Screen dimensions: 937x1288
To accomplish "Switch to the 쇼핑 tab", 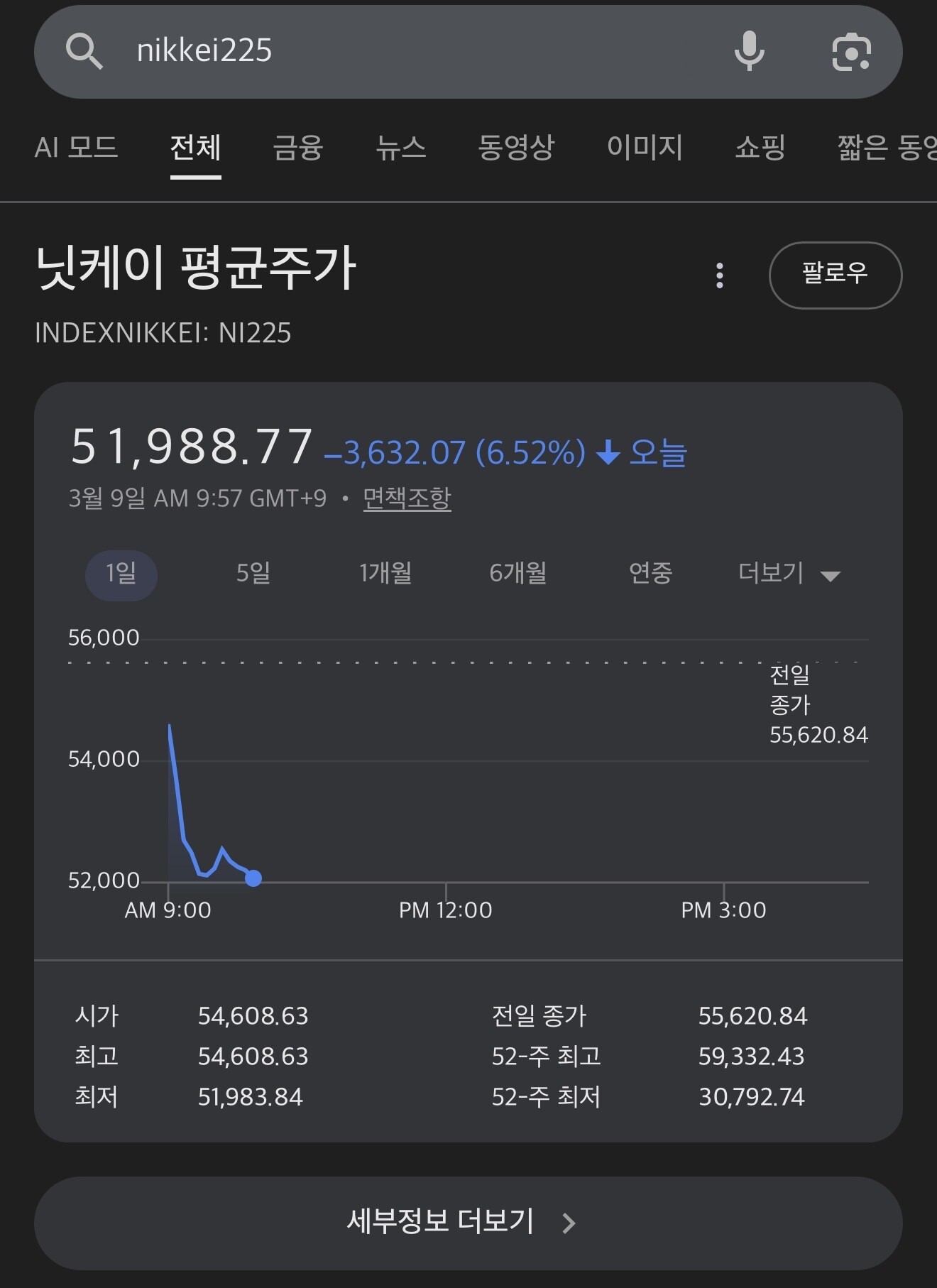I will (x=760, y=148).
